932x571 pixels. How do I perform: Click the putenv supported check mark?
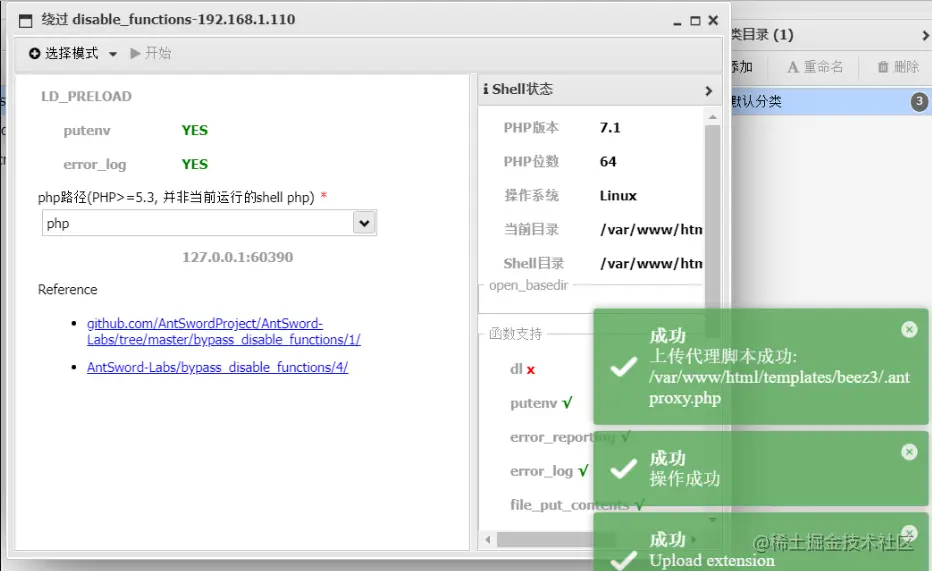567,403
